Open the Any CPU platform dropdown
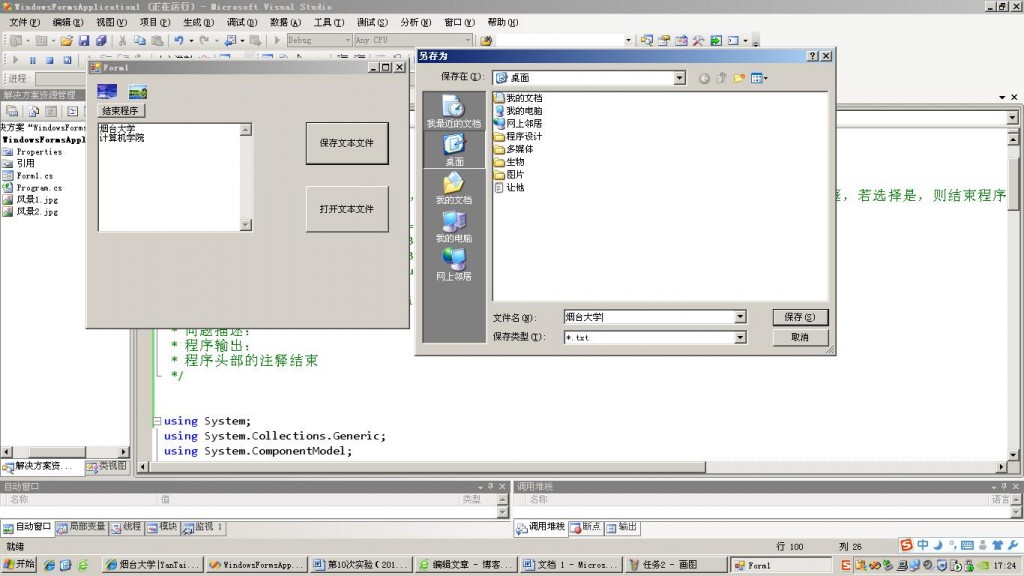 (468, 40)
